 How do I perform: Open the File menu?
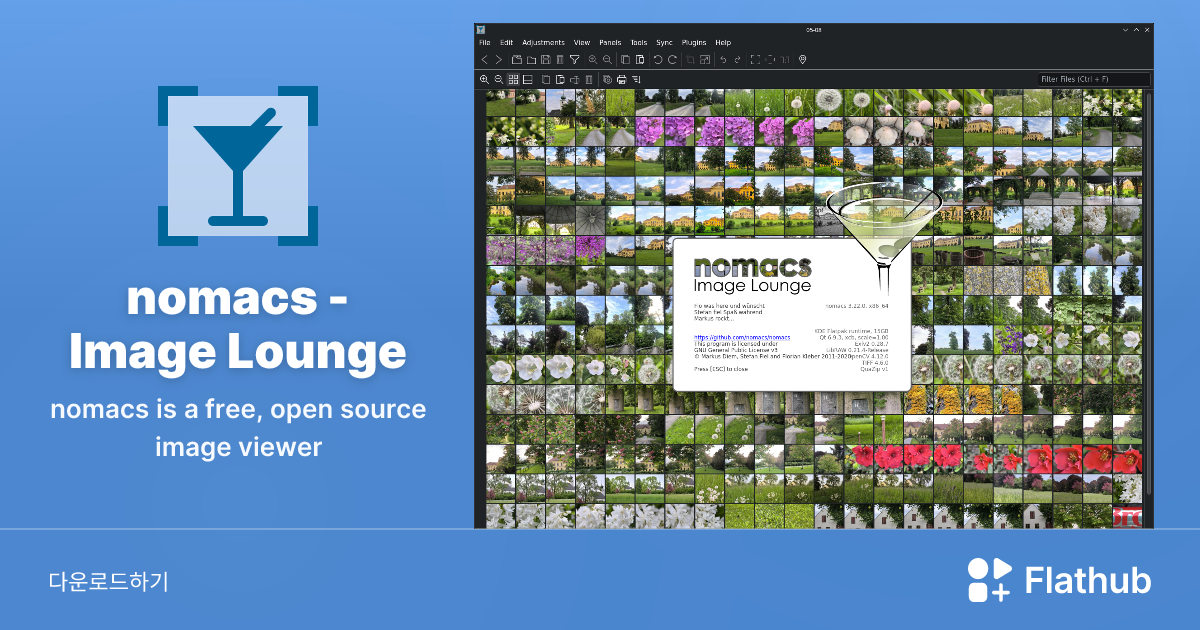click(485, 42)
